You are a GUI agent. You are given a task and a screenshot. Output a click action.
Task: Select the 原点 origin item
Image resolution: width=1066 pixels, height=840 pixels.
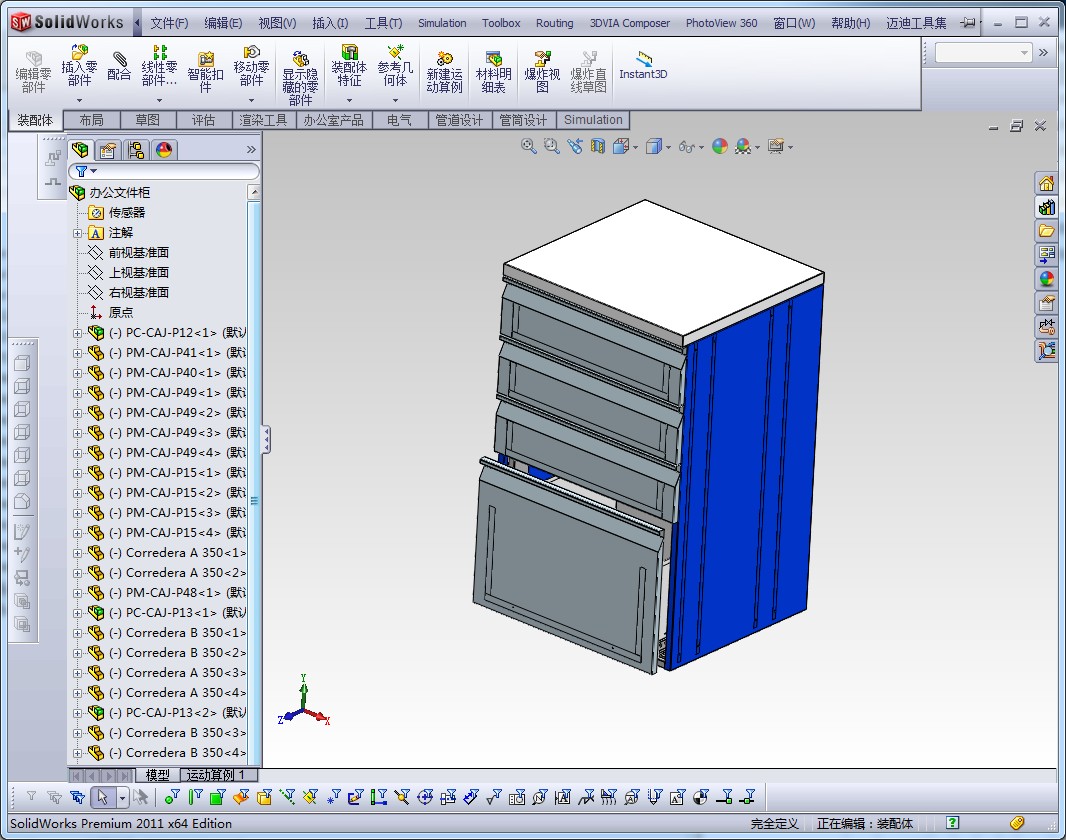click(x=121, y=313)
